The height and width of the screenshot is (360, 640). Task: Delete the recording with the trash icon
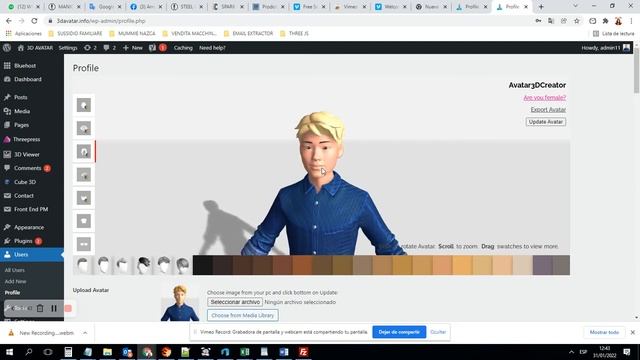click(40, 309)
